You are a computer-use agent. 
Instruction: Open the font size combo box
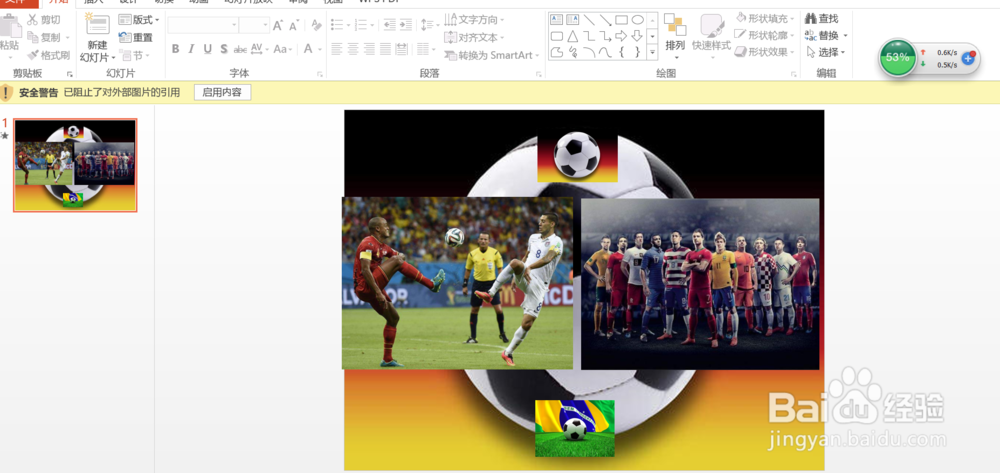(x=254, y=25)
